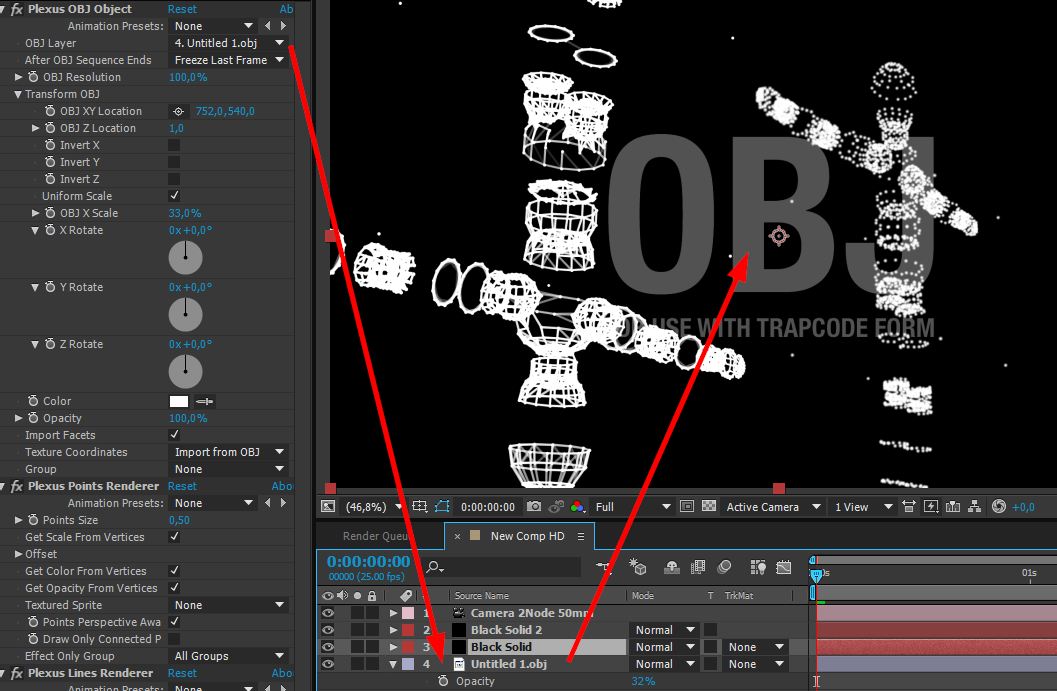Toggle stopwatch for Points Size
1057x691 pixels.
[33, 520]
